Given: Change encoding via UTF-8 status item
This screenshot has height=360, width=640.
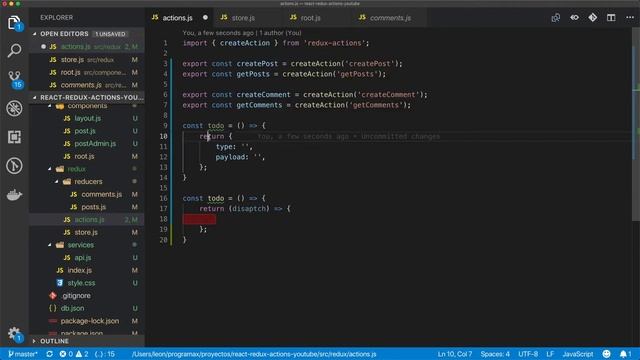Looking at the screenshot, I should 528,354.
